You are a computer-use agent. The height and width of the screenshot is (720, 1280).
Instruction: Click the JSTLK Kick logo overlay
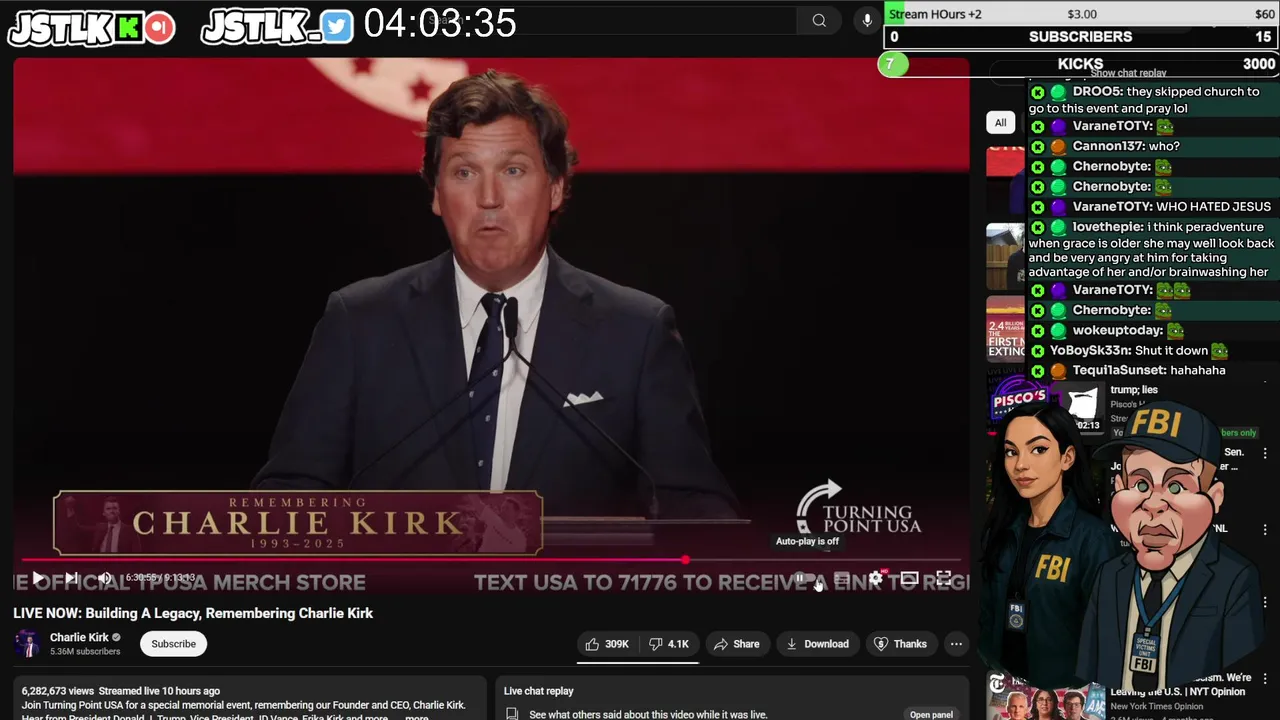click(92, 28)
